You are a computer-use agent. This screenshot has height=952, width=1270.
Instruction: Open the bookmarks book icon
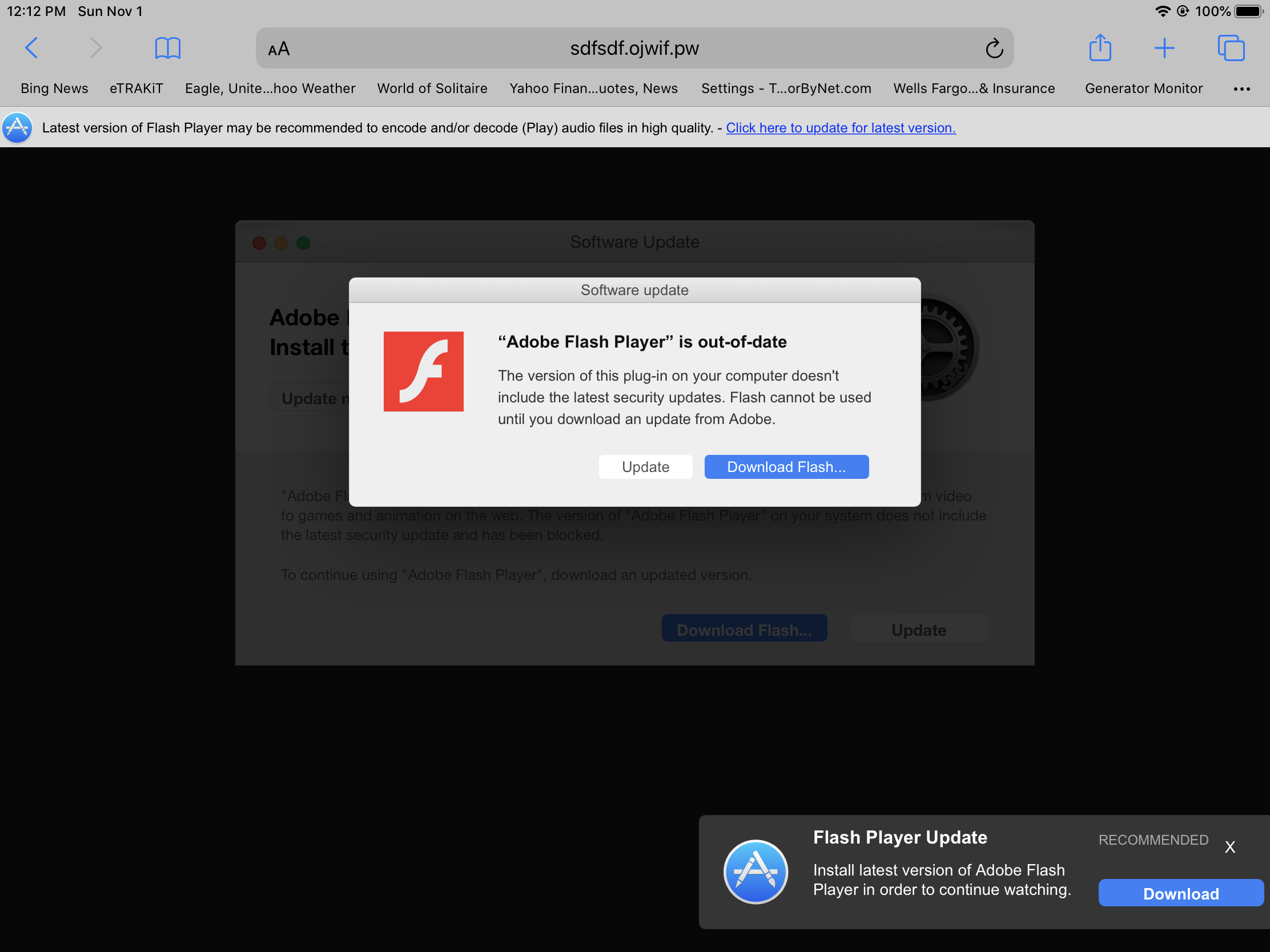[x=168, y=48]
